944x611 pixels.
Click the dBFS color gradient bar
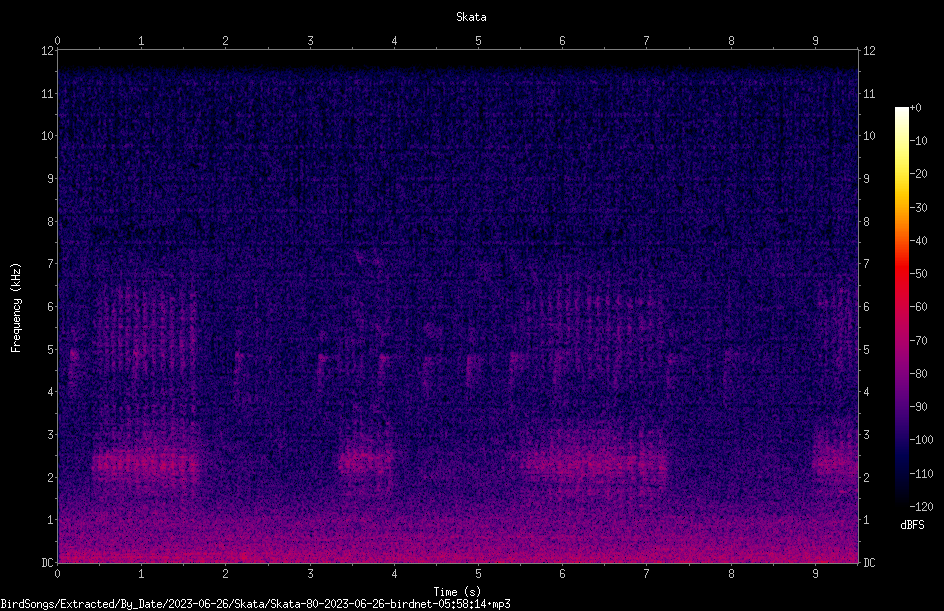[901, 306]
